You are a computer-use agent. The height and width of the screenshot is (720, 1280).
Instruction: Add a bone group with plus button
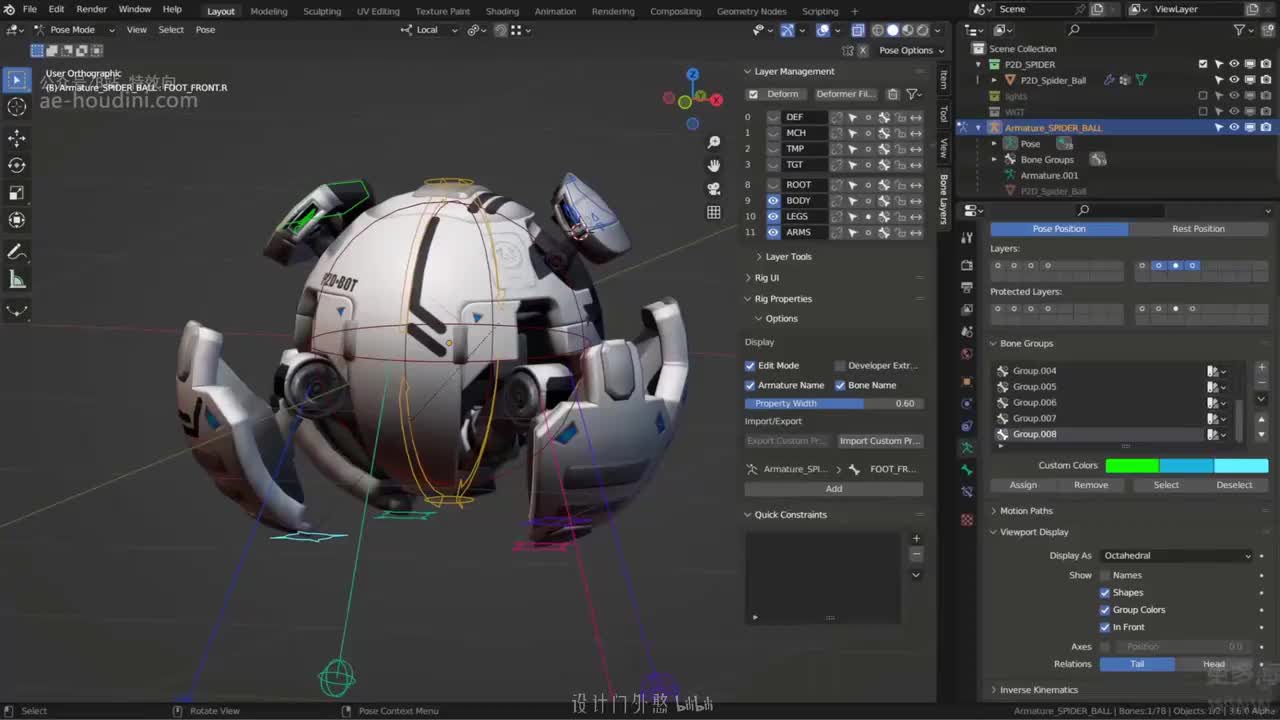pos(1262,368)
